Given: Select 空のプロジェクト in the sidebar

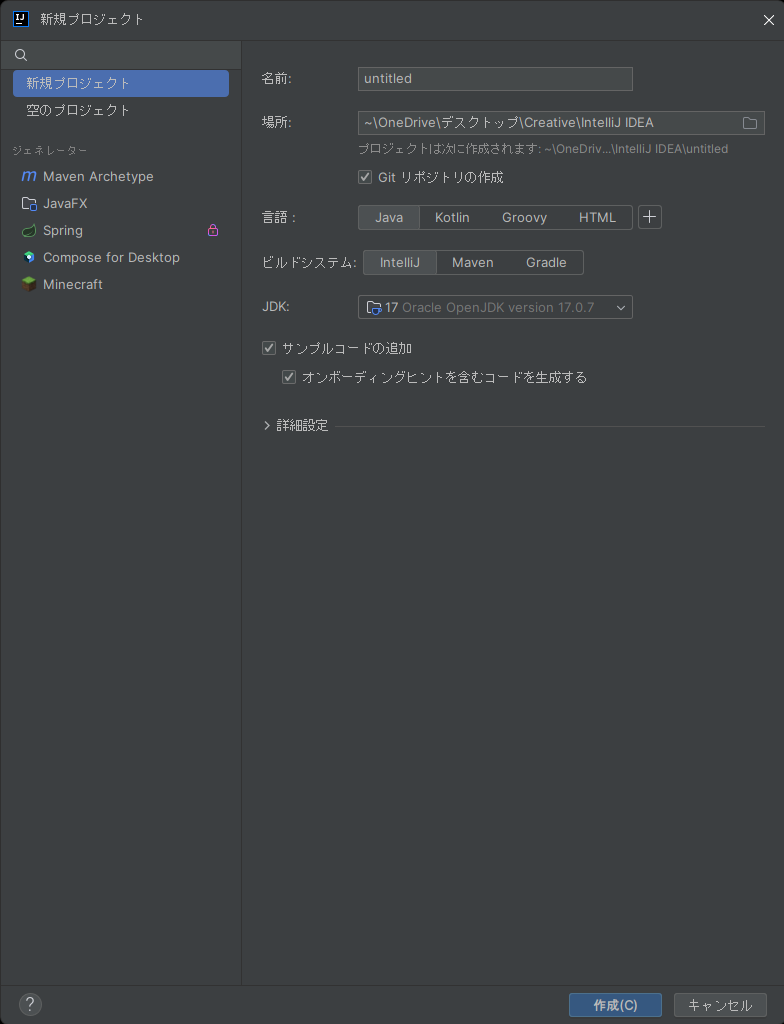Looking at the screenshot, I should pyautogui.click(x=121, y=110).
